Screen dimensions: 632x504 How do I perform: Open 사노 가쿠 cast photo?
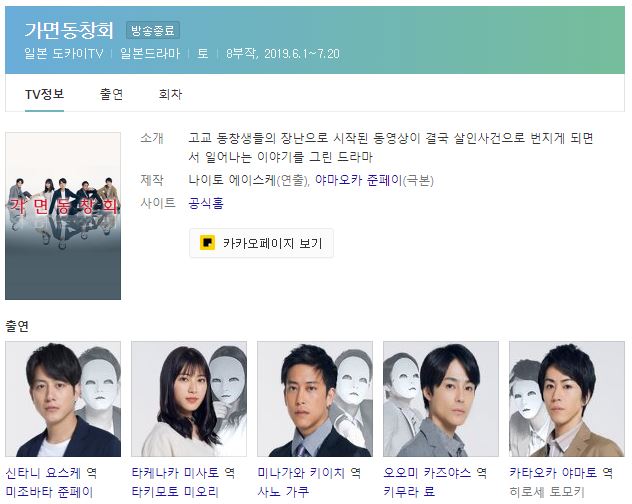[315, 399]
